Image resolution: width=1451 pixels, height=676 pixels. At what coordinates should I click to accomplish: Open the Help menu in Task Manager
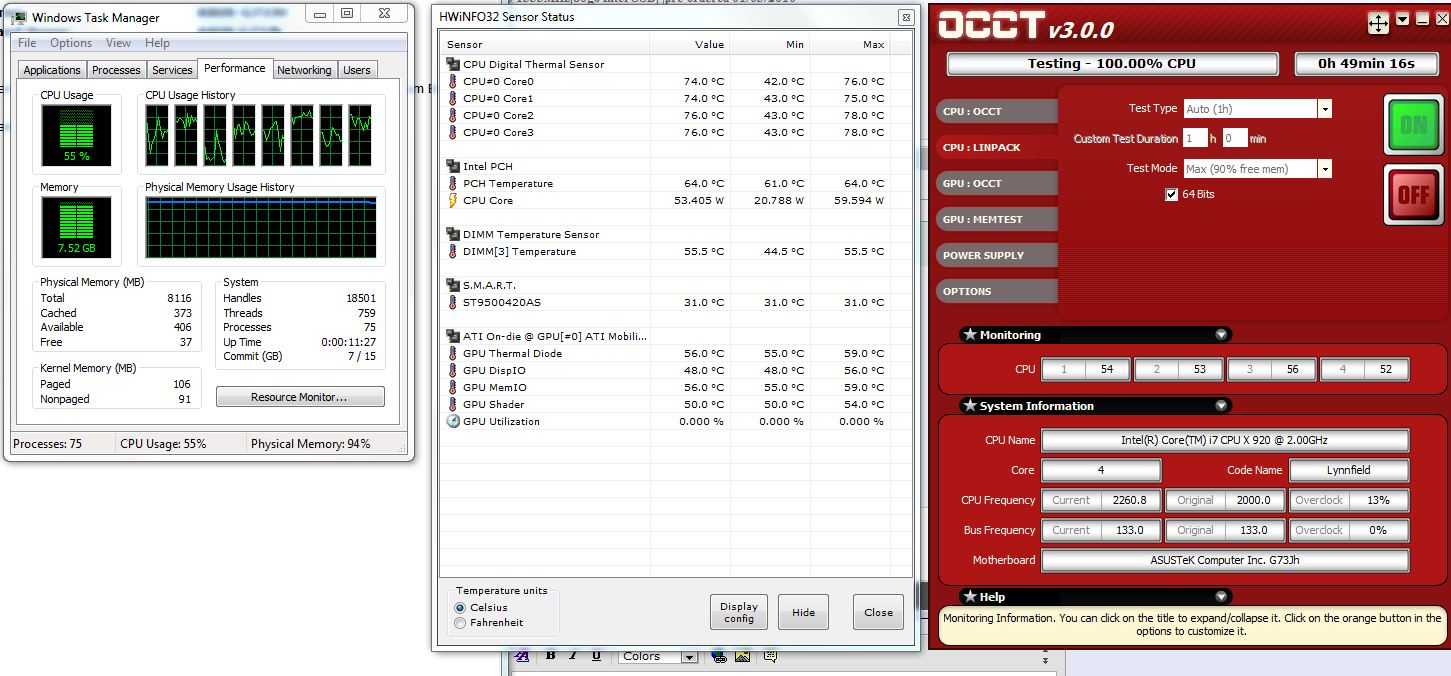tap(157, 43)
